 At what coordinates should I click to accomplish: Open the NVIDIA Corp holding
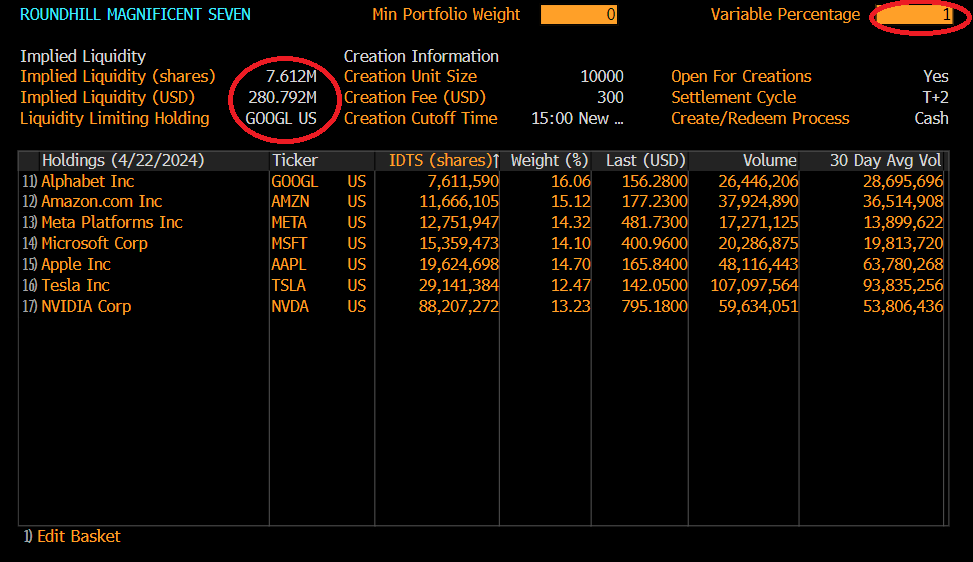tap(86, 306)
